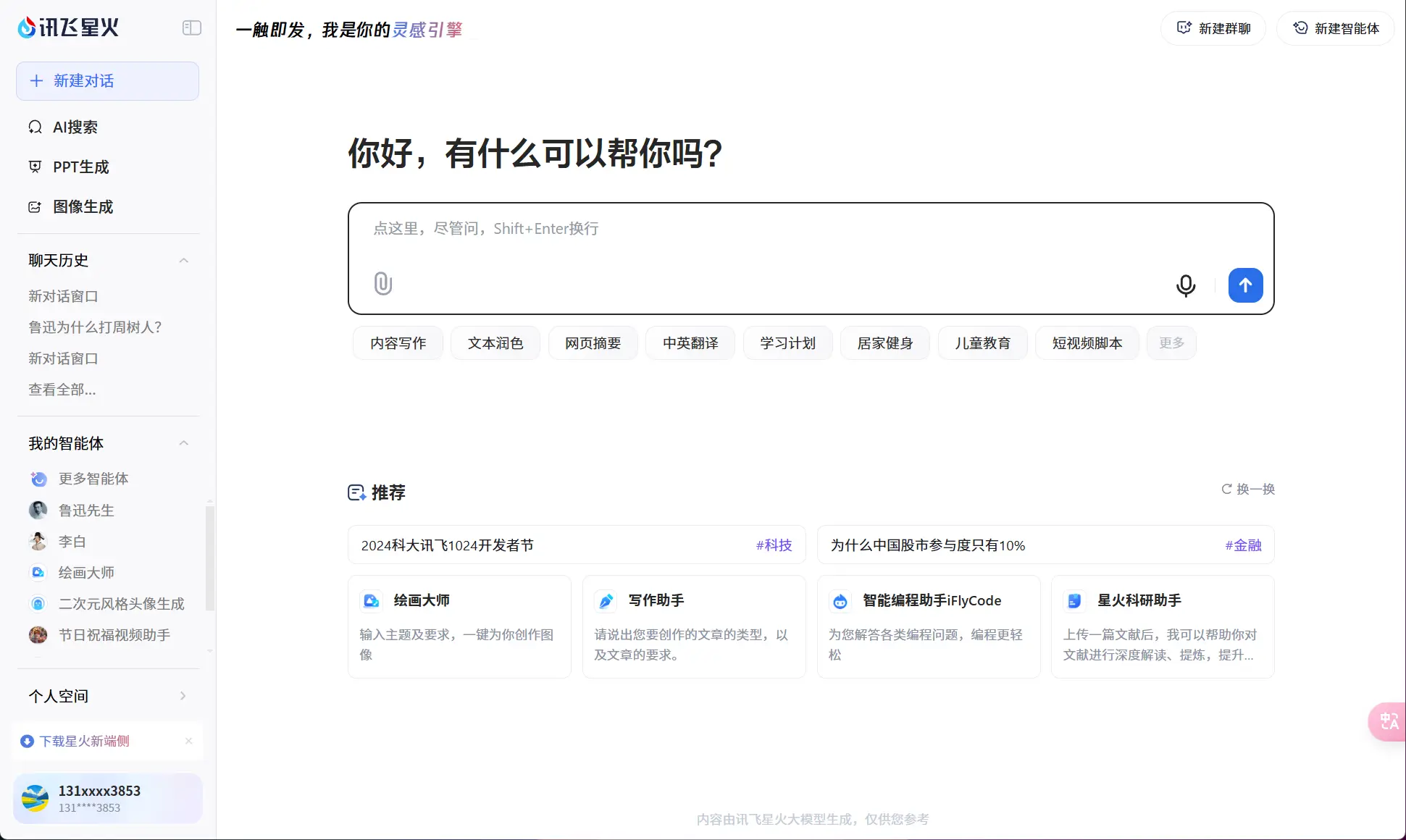Click the 新建智能体 button
The image size is (1406, 840).
(1336, 28)
